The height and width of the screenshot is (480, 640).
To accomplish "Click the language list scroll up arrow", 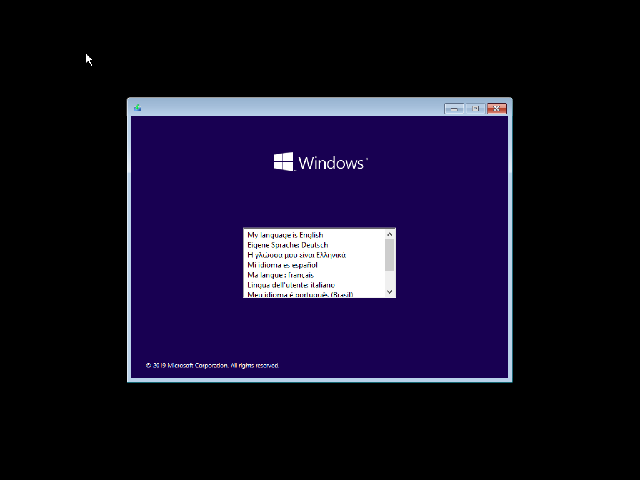I will 389,234.
